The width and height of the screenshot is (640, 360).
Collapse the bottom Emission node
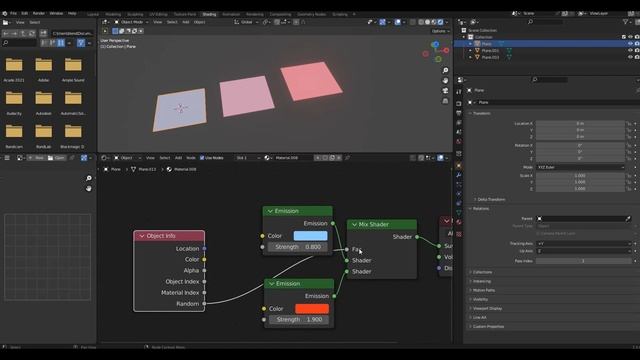point(271,284)
